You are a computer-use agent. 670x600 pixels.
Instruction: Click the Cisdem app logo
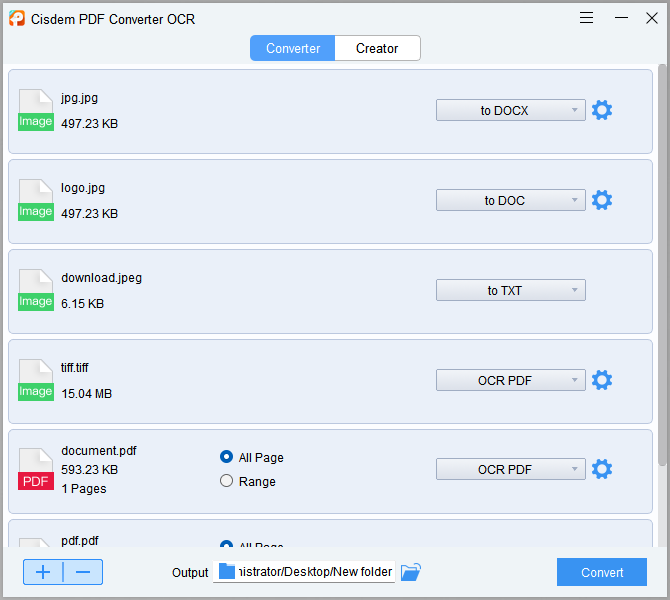17,18
